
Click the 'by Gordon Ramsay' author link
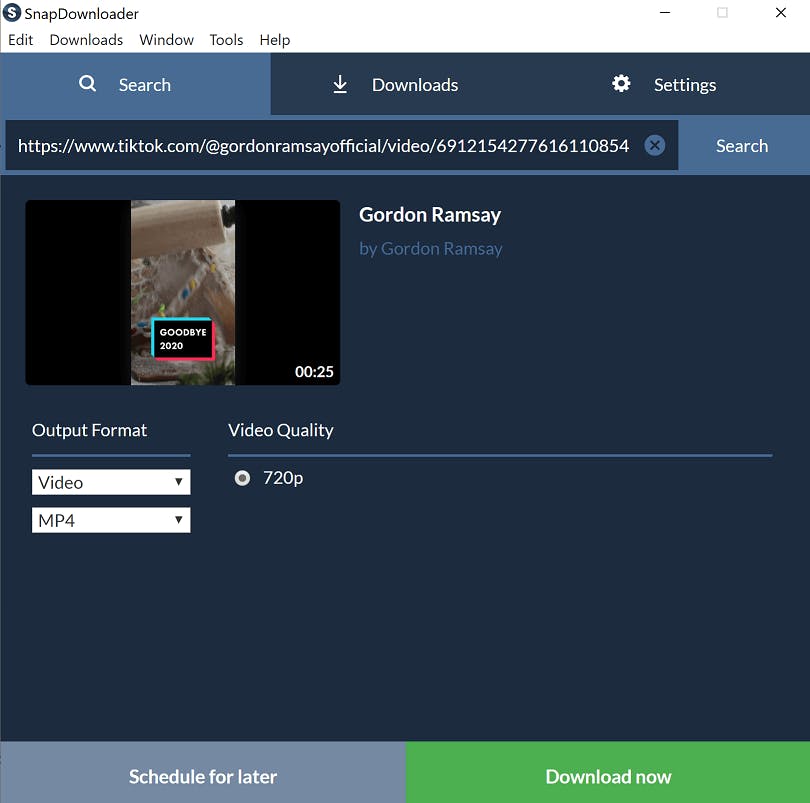click(430, 249)
